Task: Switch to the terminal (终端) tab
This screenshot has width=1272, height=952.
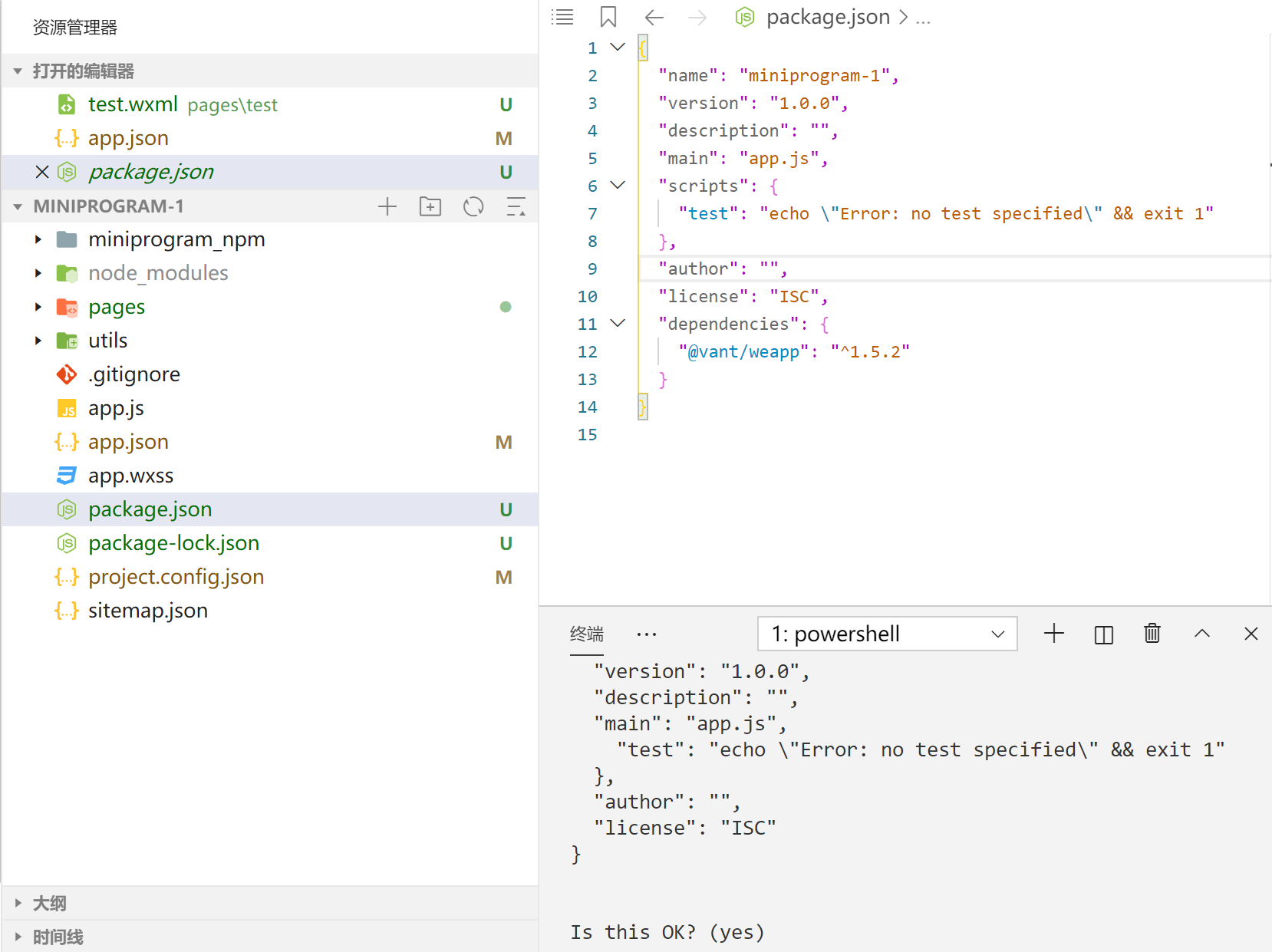Action: (x=587, y=634)
